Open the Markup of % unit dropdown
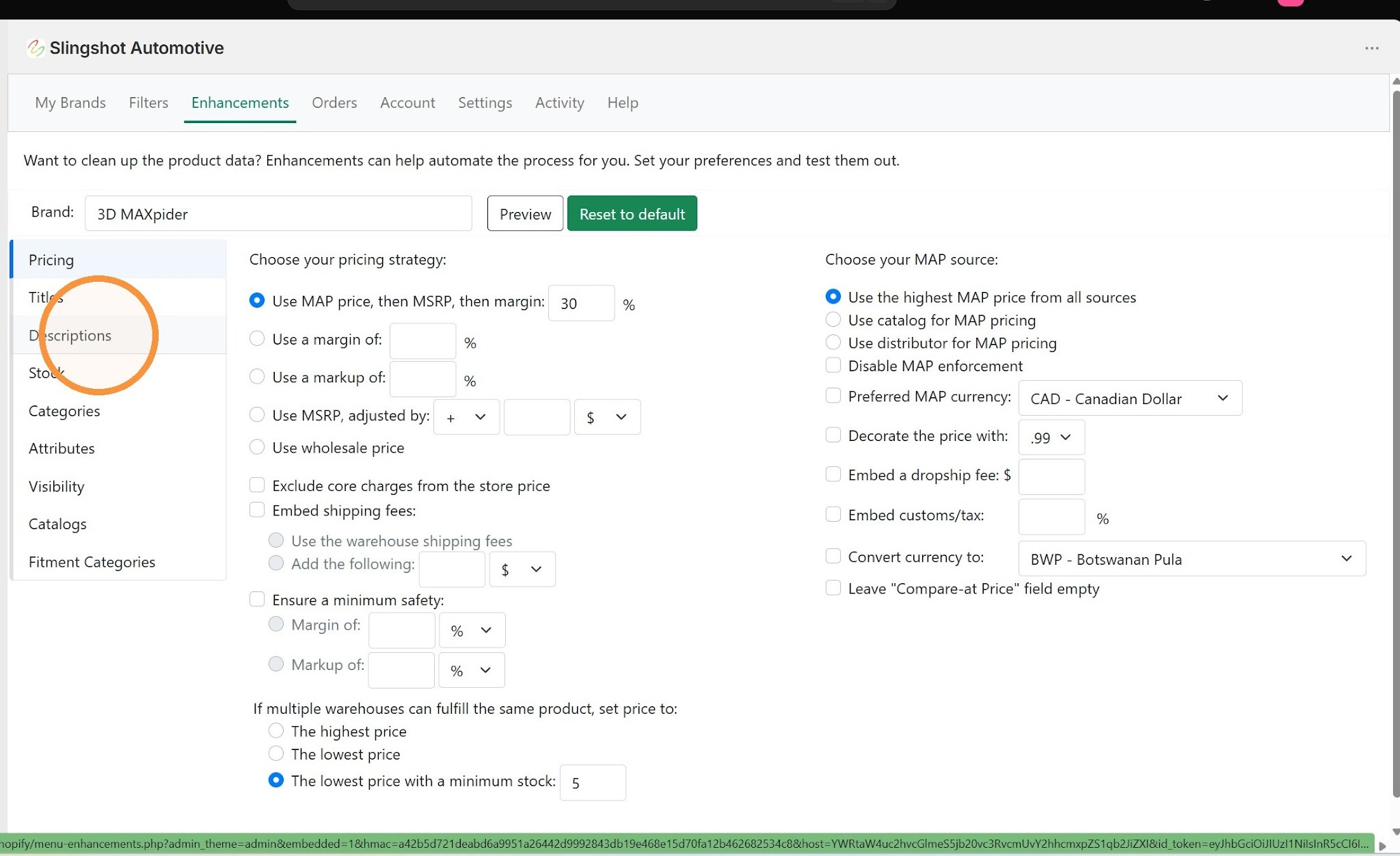Image resolution: width=1400 pixels, height=856 pixels. (x=472, y=670)
